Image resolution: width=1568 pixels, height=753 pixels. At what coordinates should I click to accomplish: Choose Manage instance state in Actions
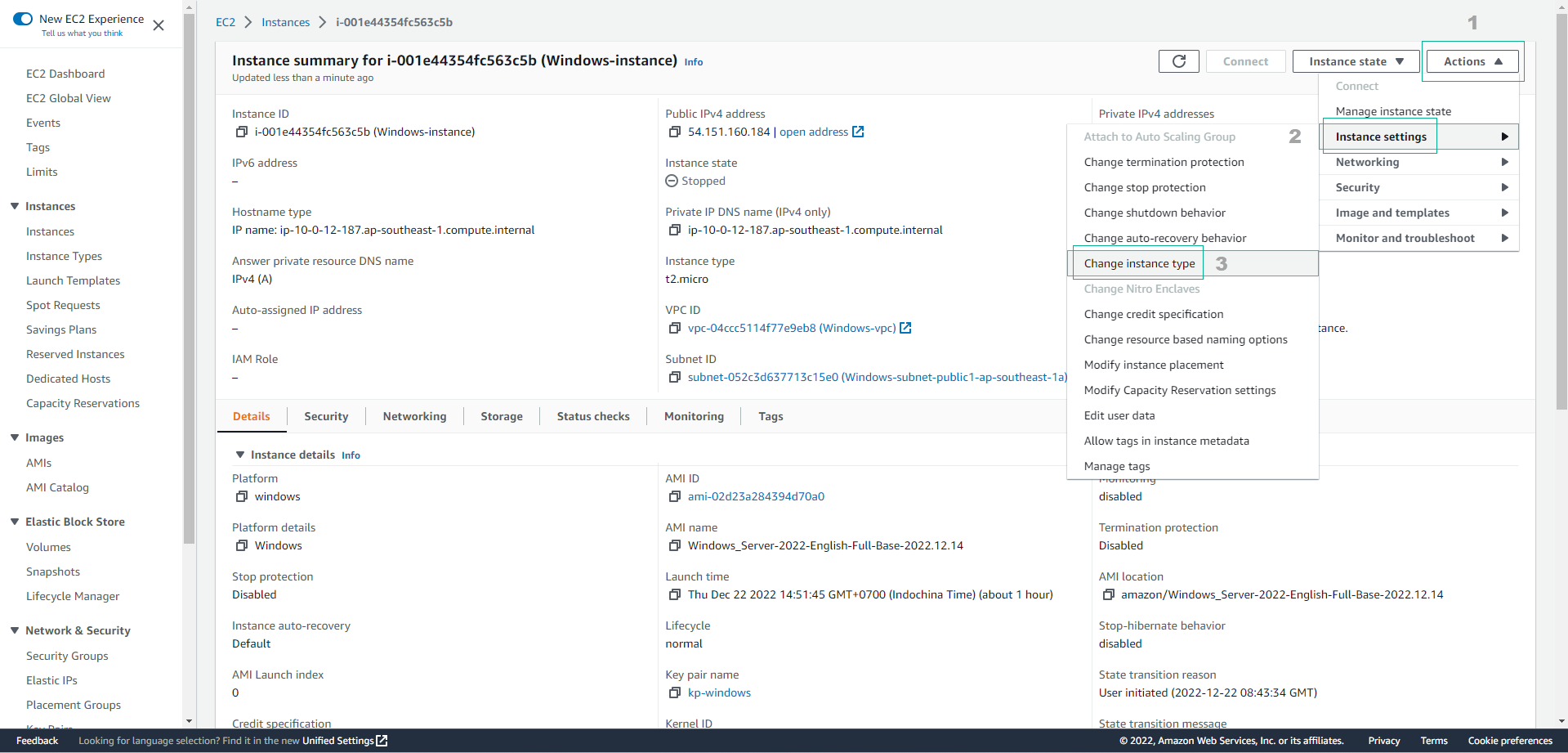pos(1419,111)
